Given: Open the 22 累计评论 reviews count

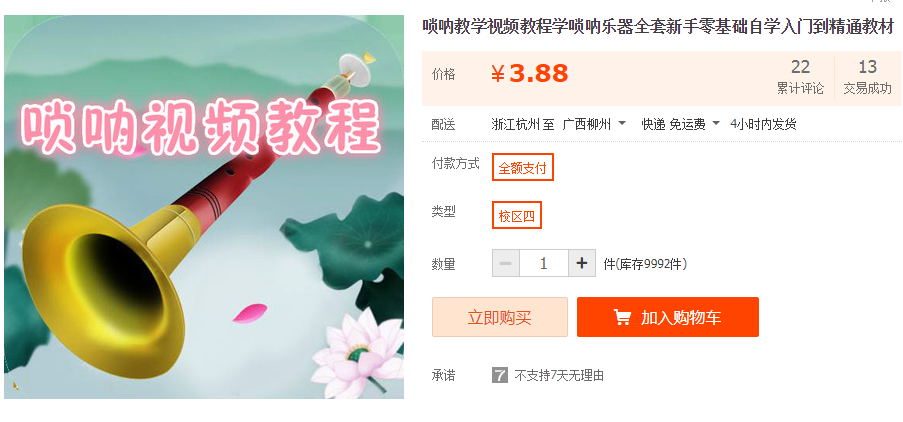Looking at the screenshot, I should [800, 77].
